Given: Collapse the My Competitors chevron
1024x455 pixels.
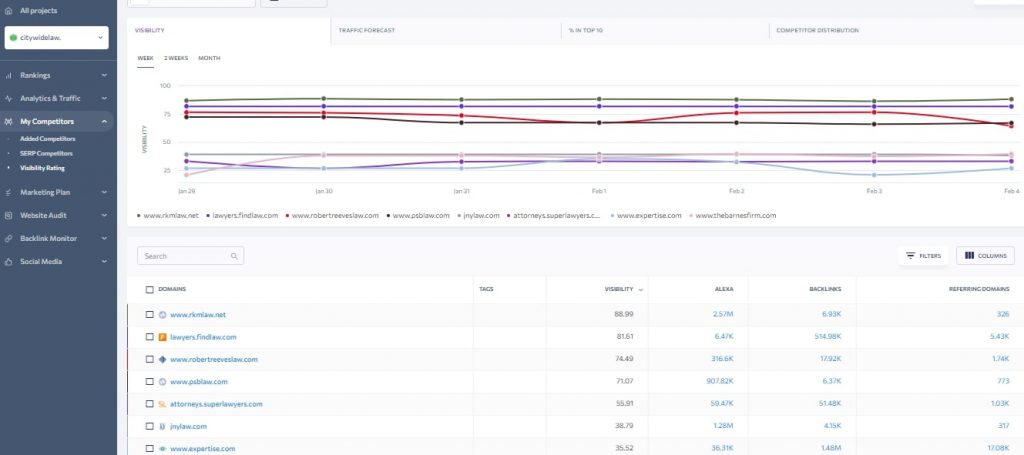Looking at the screenshot, I should click(x=104, y=121).
